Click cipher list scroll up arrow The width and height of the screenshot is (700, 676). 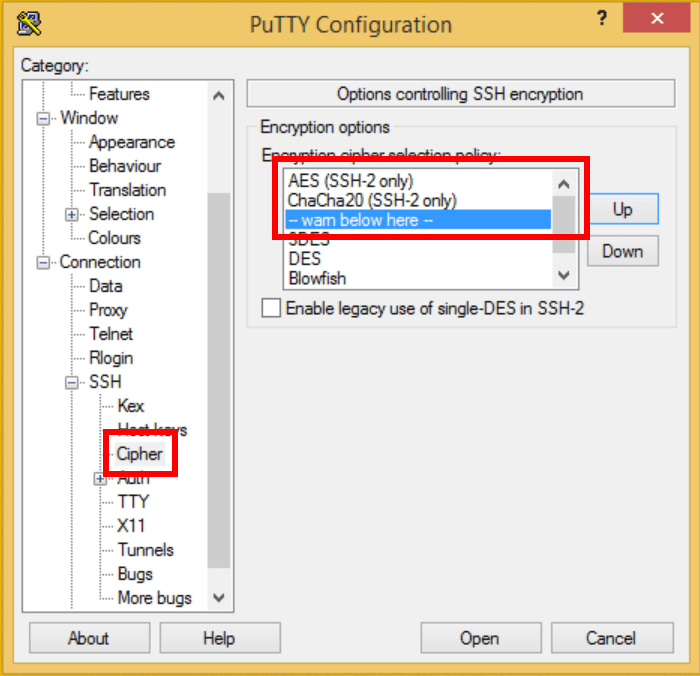(563, 184)
